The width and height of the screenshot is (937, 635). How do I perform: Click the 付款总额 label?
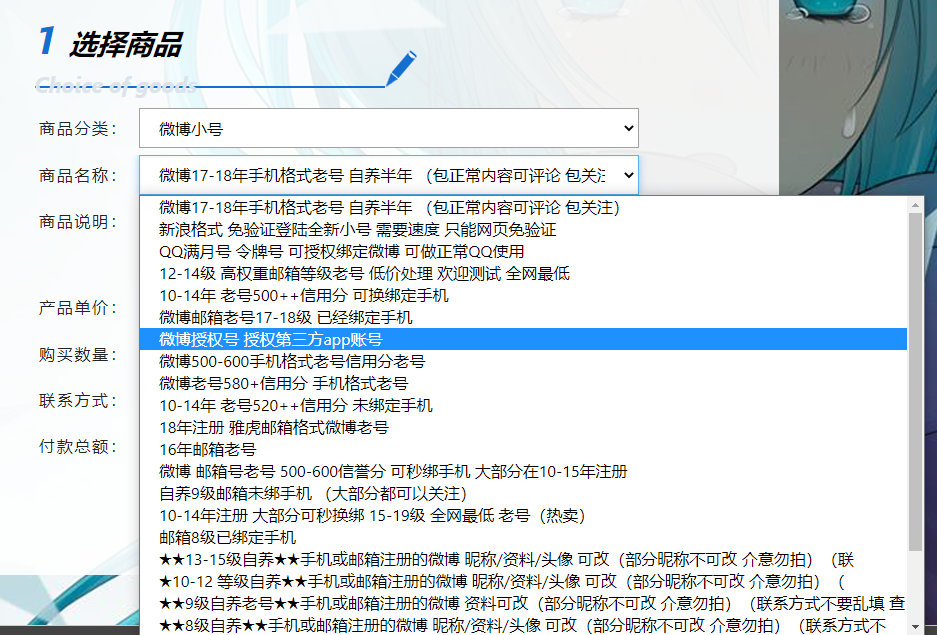click(x=78, y=446)
